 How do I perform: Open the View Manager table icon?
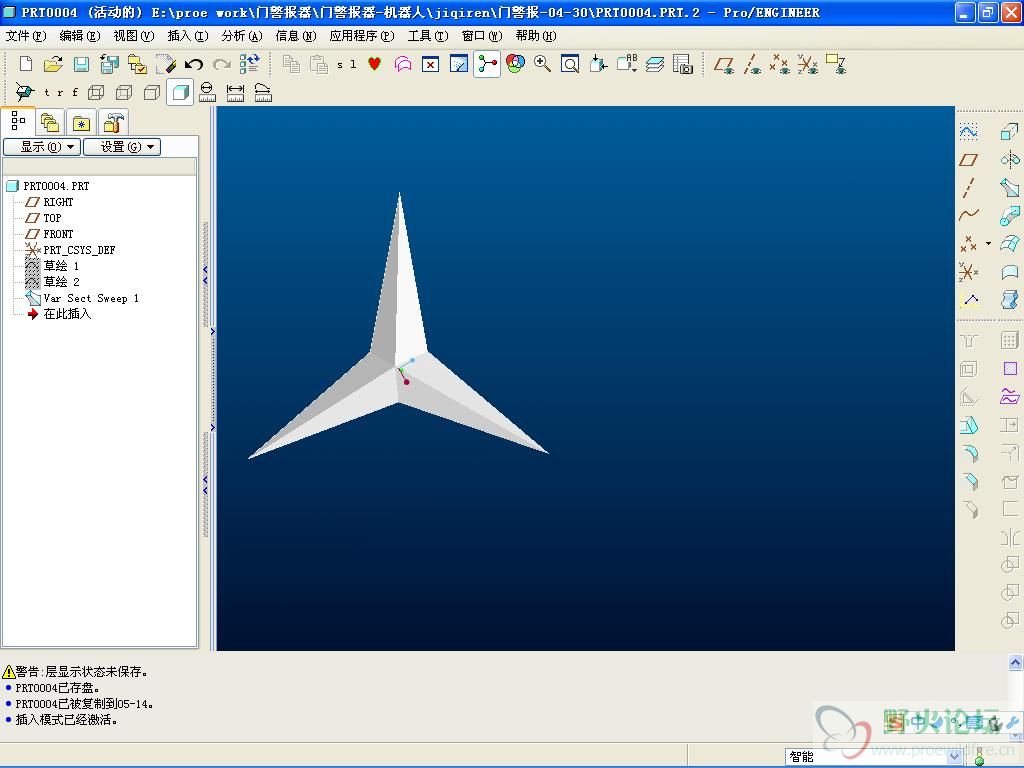click(682, 64)
